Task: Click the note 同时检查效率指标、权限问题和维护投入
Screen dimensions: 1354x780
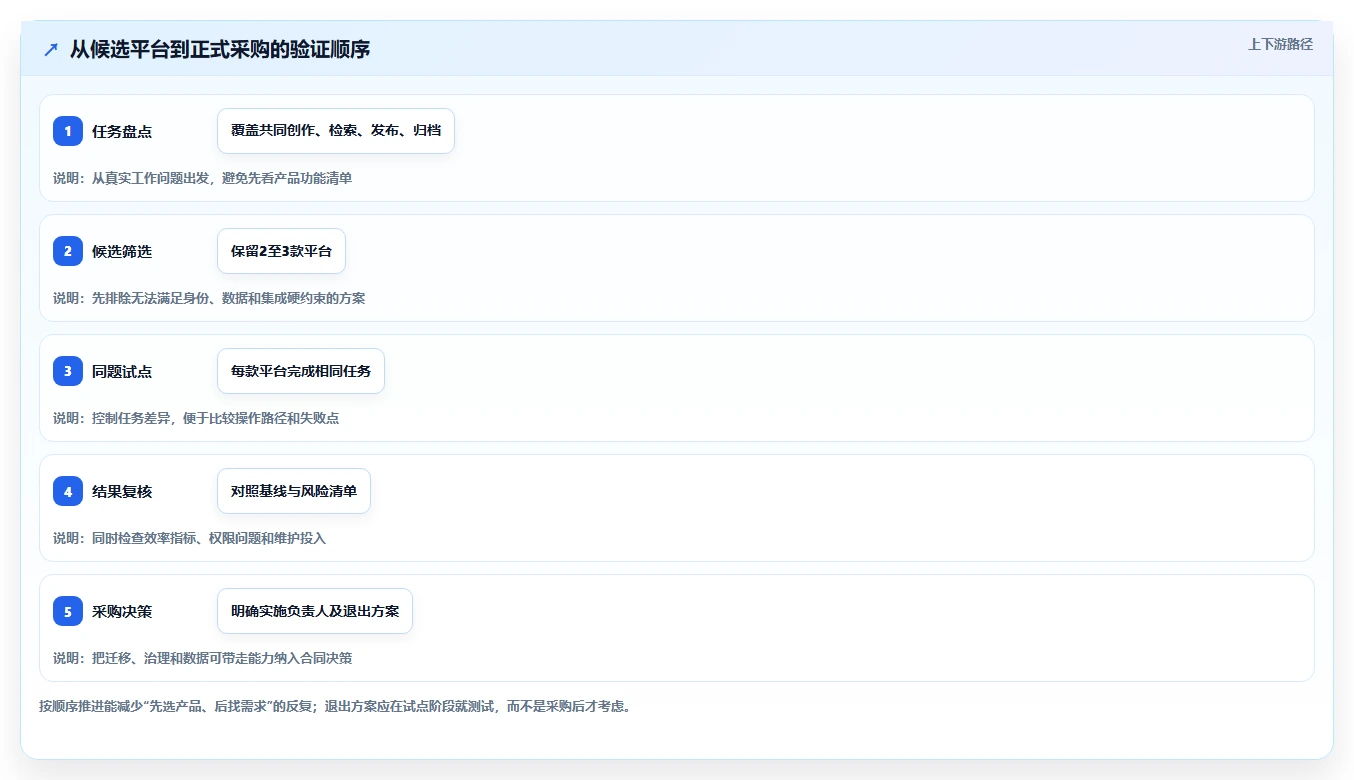Action: point(209,538)
